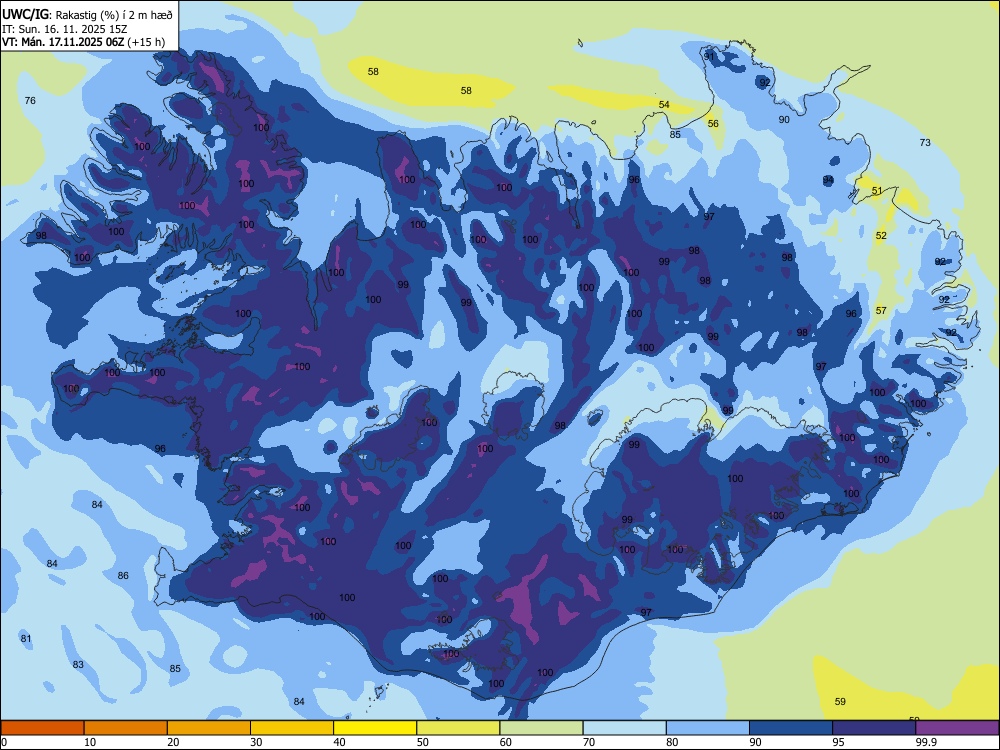Screen dimensions: 1000x750
Task: Click the map humidity value '73'
Action: (x=925, y=142)
